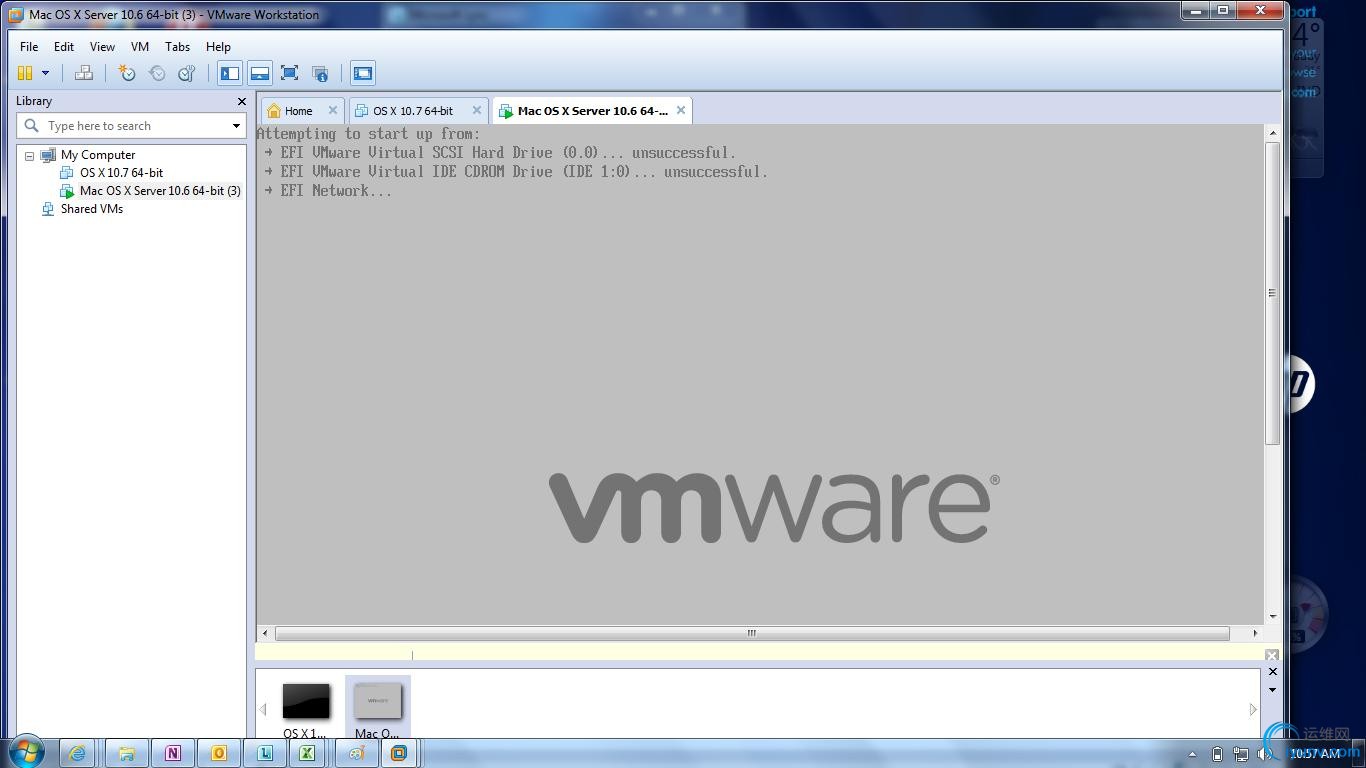The width and height of the screenshot is (1366, 768).
Task: Close the Library panel
Action: [x=241, y=101]
